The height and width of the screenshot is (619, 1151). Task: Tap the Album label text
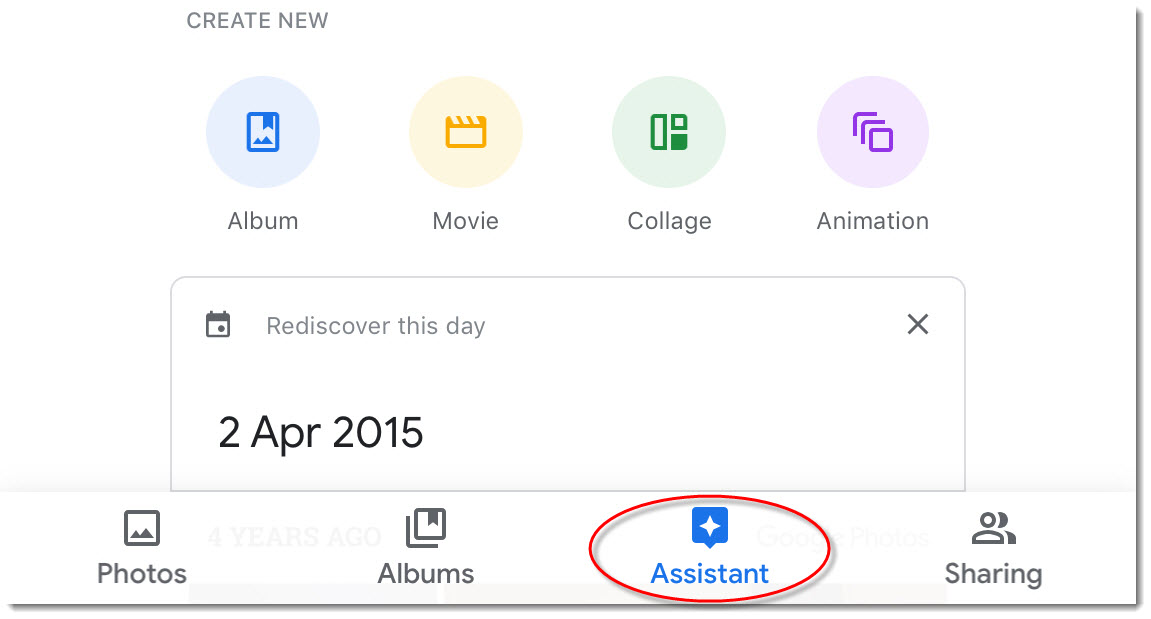(263, 220)
